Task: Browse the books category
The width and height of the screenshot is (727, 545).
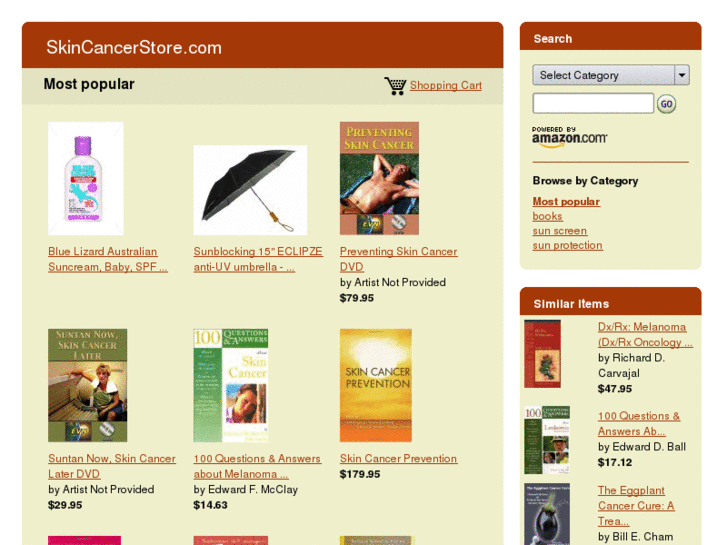Action: coord(548,217)
